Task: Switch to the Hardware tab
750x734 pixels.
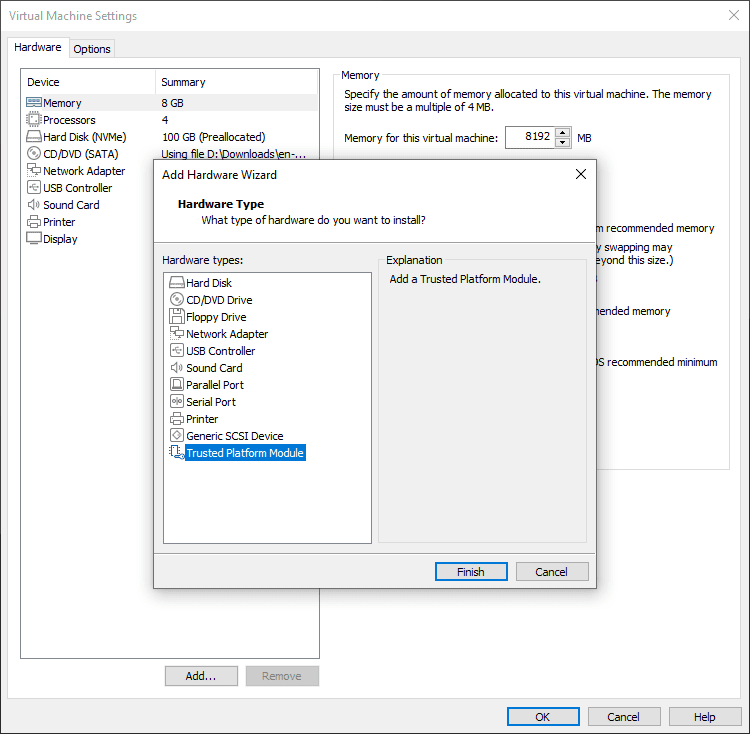Action: tap(38, 47)
